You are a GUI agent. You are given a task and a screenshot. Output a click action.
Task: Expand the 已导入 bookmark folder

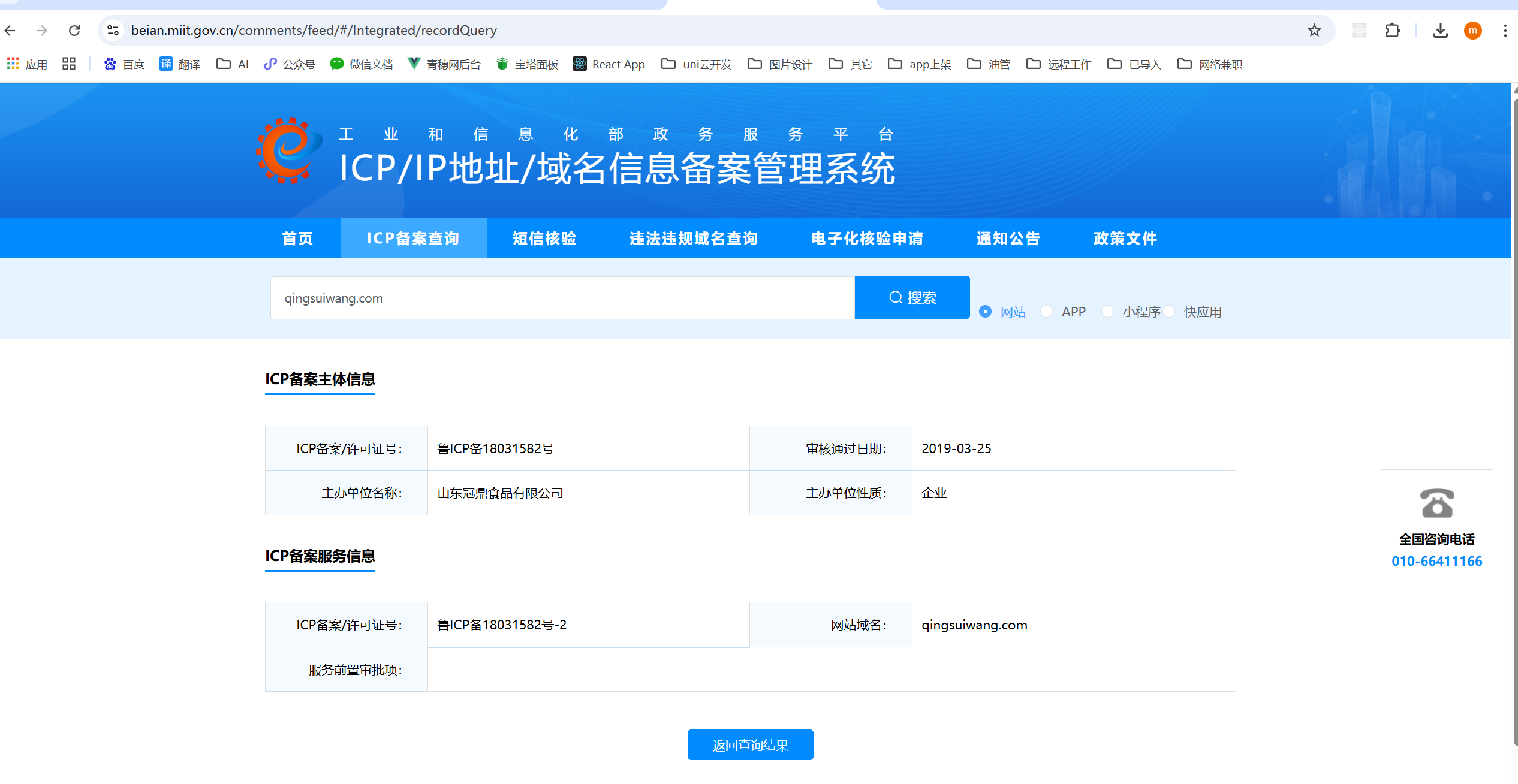click(1134, 64)
